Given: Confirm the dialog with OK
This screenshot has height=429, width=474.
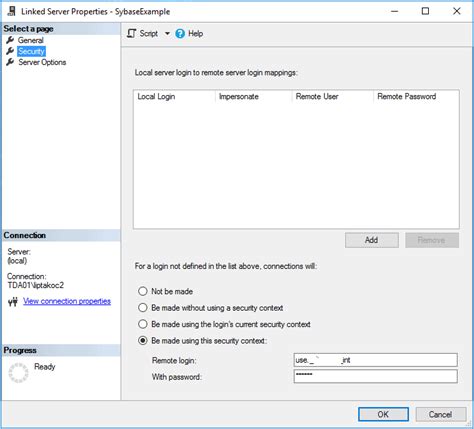Looking at the screenshot, I should click(383, 414).
